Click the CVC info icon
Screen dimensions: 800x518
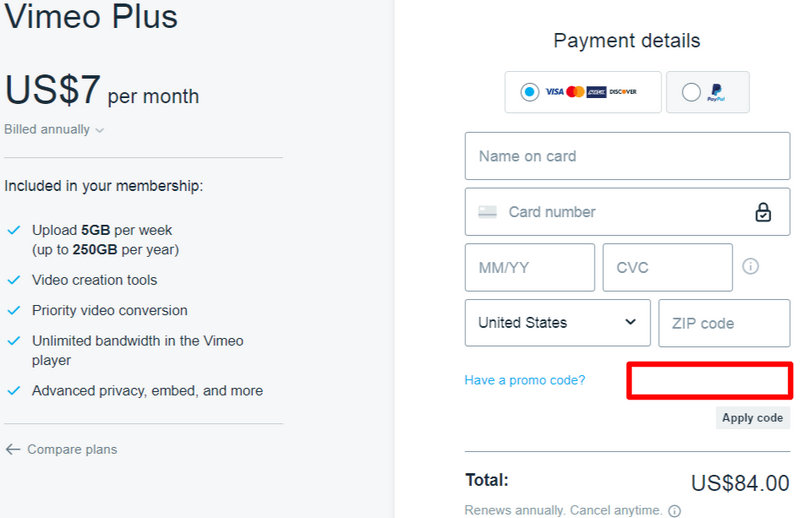pyautogui.click(x=750, y=267)
